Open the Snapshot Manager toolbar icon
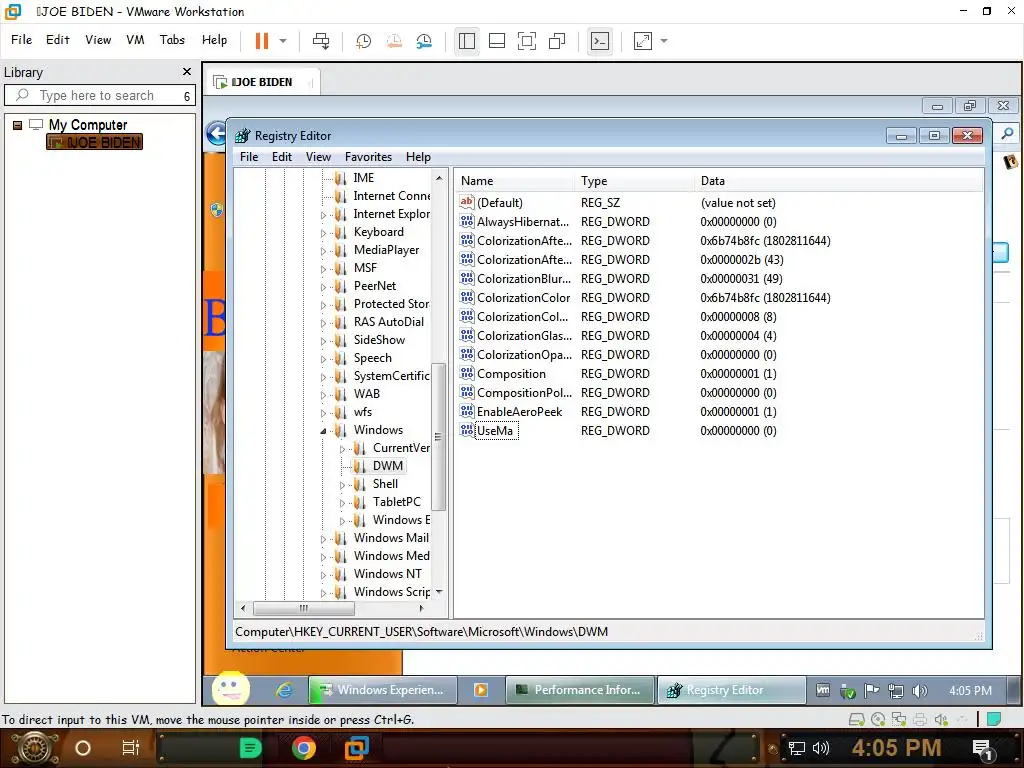This screenshot has height=768, width=1024. click(x=424, y=40)
